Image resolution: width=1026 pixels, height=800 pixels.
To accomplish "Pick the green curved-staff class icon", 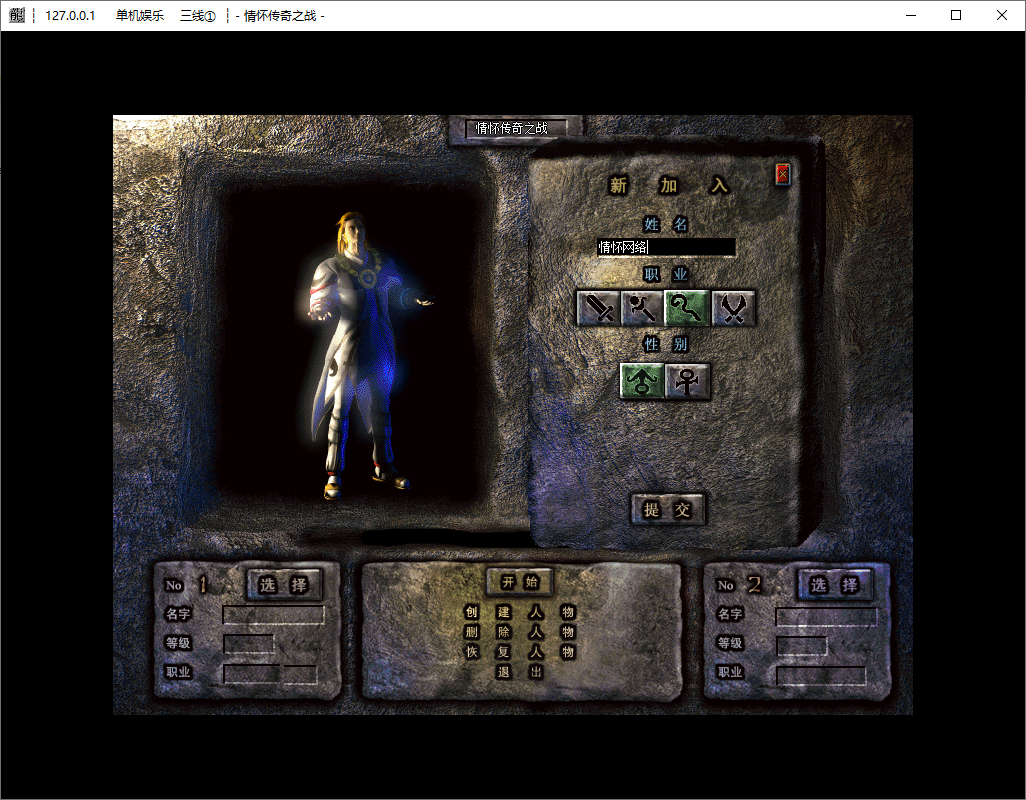I will (688, 308).
